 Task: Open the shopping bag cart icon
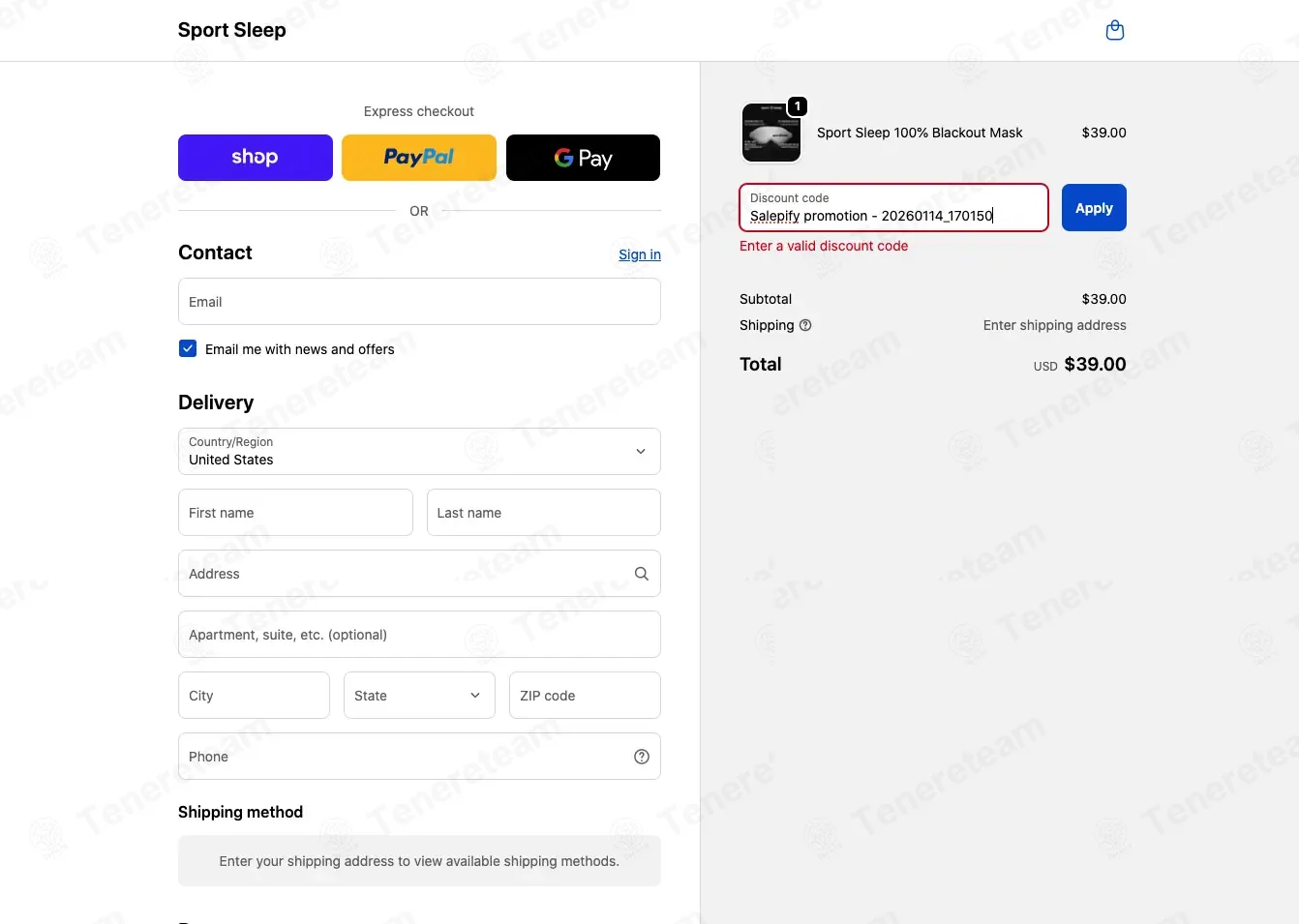click(1115, 30)
